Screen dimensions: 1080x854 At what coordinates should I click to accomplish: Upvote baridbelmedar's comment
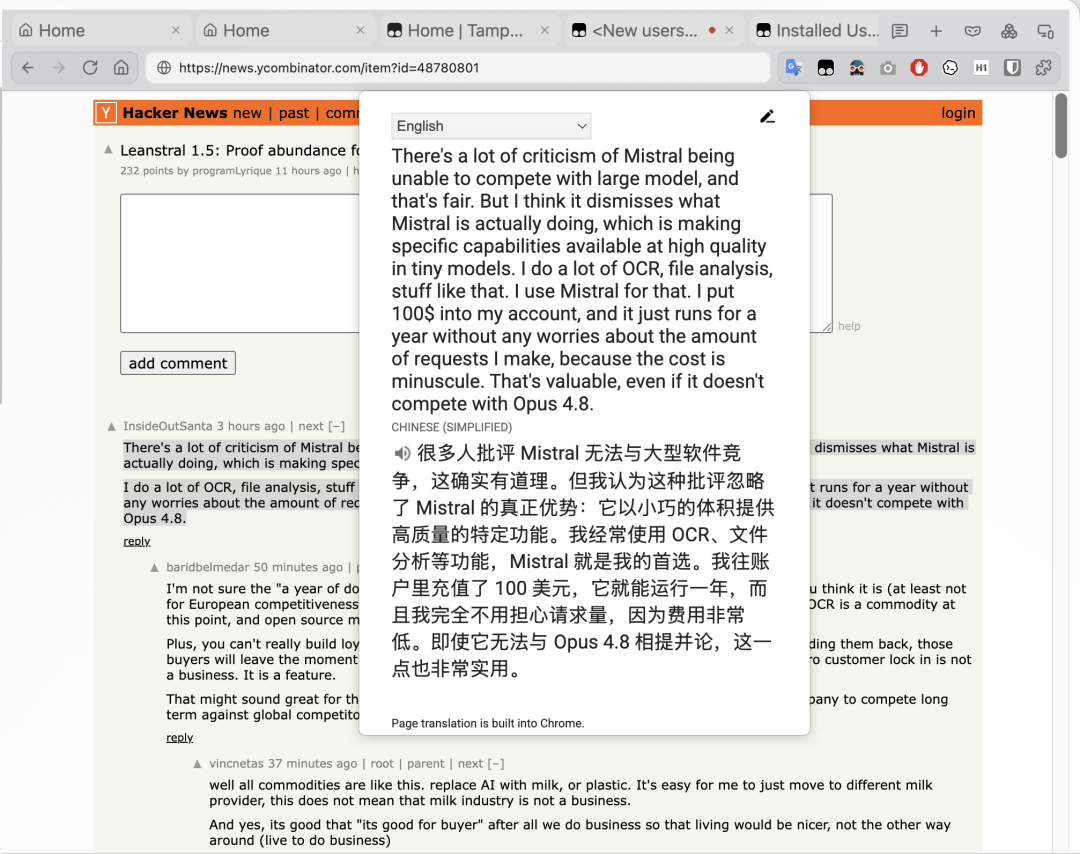point(154,567)
